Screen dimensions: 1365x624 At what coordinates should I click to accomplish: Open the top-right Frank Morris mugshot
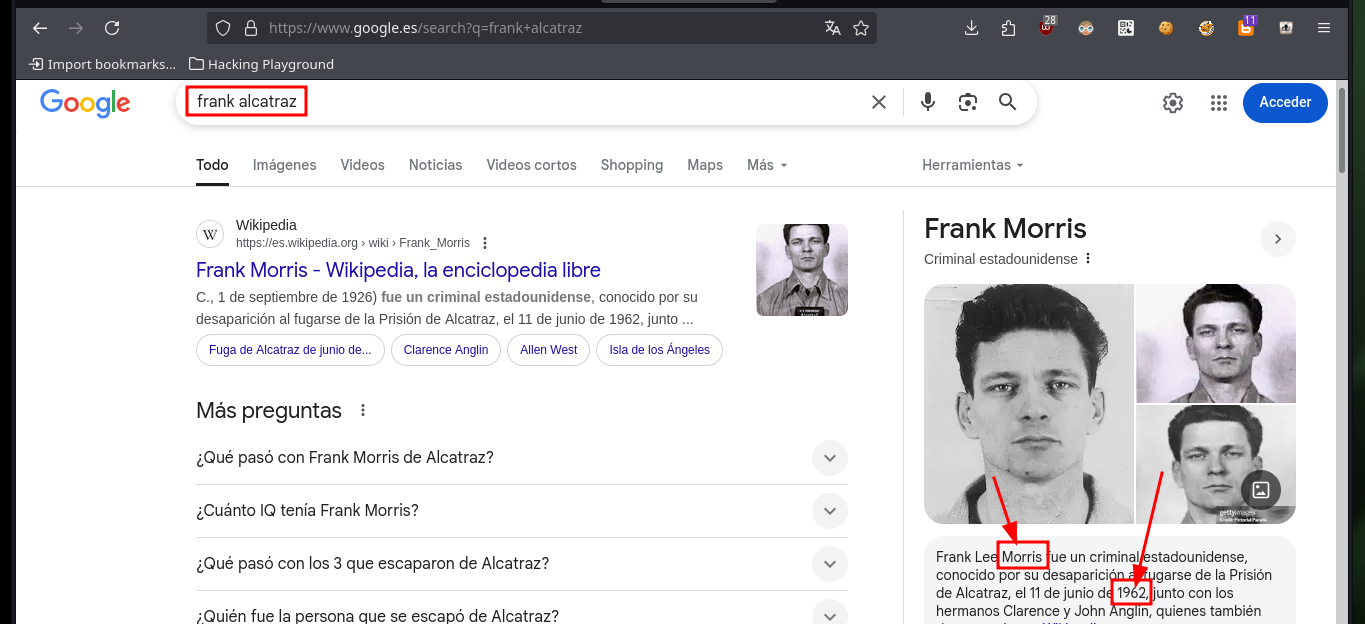click(x=1216, y=343)
